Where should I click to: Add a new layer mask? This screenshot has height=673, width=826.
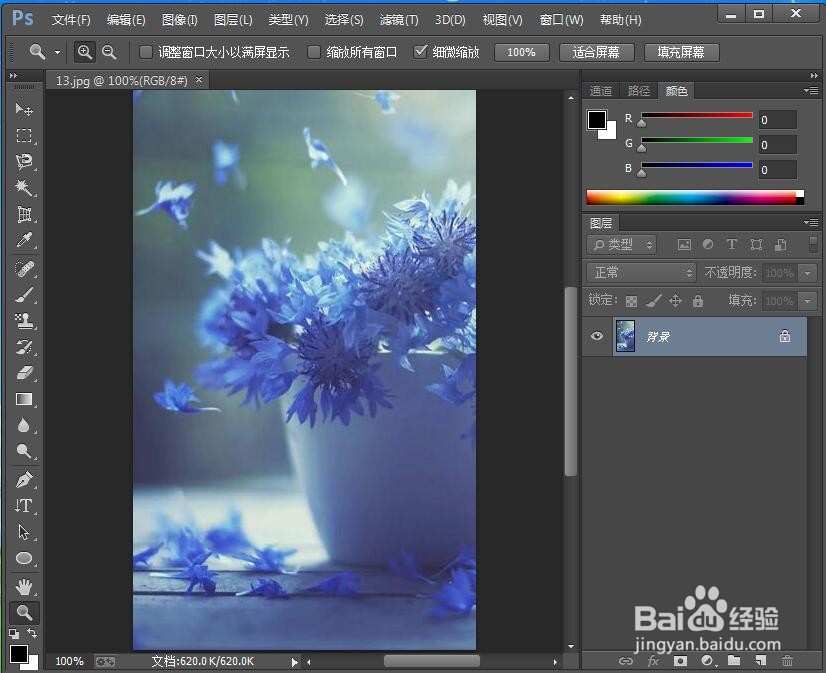pyautogui.click(x=680, y=661)
